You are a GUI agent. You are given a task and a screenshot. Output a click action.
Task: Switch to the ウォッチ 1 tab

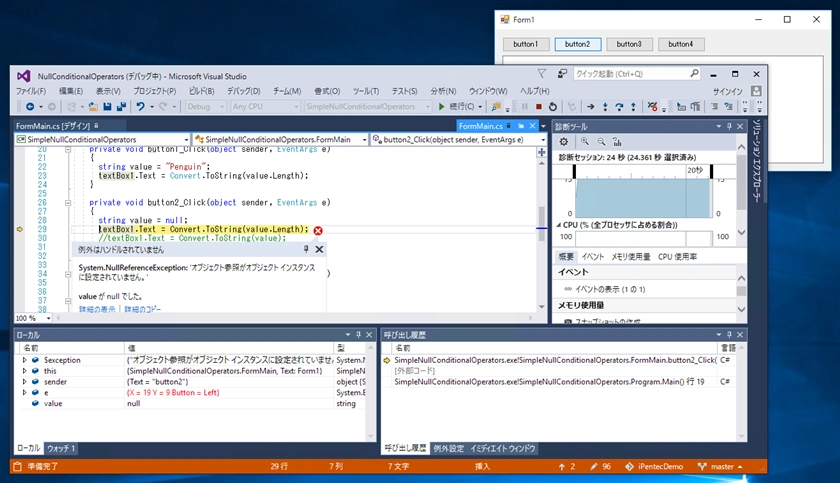(x=60, y=448)
